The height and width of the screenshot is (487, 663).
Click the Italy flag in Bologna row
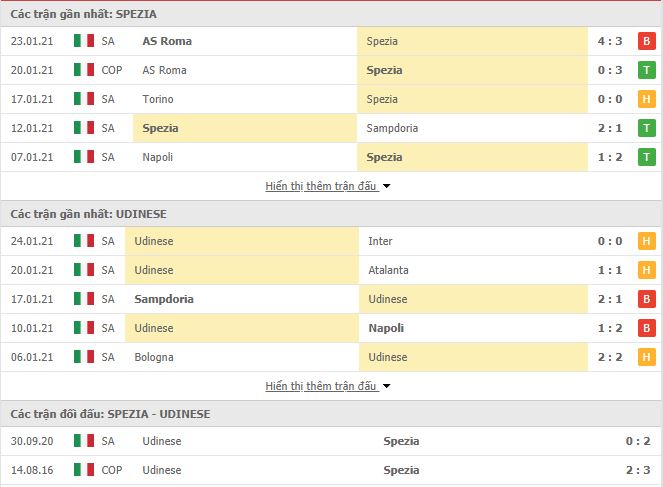[84, 357]
